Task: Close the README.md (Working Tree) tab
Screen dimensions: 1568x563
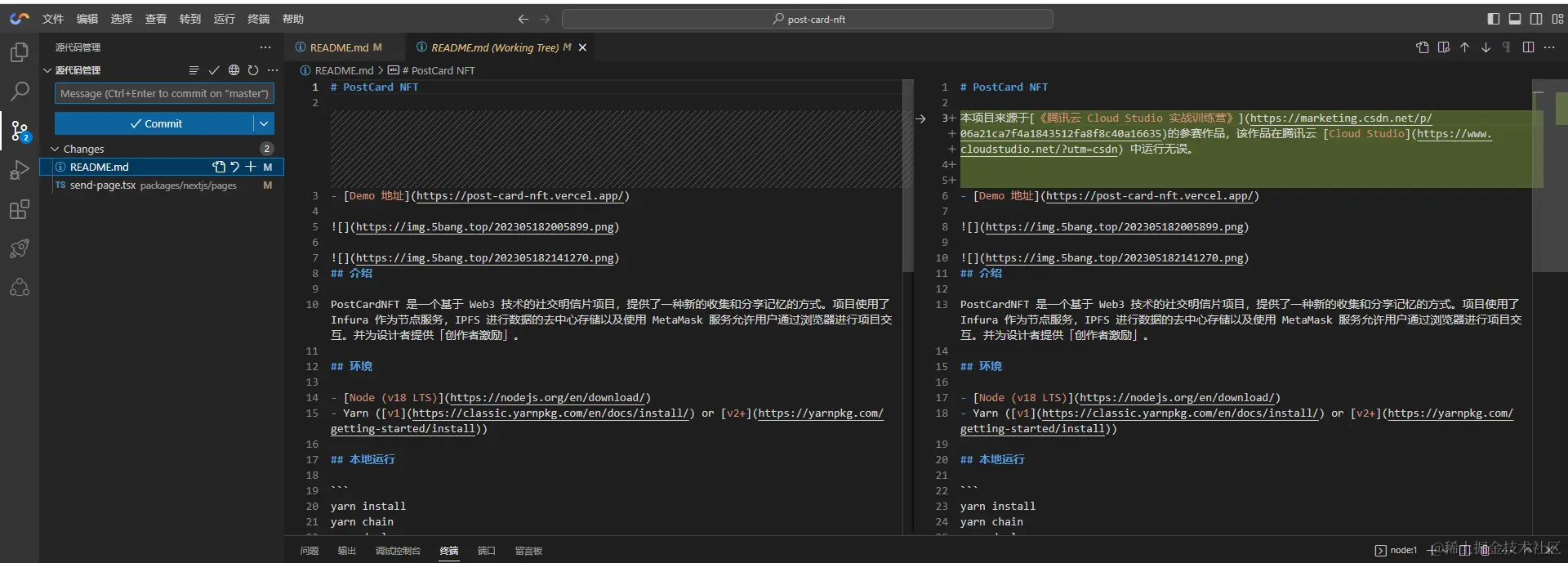Action: tap(582, 47)
